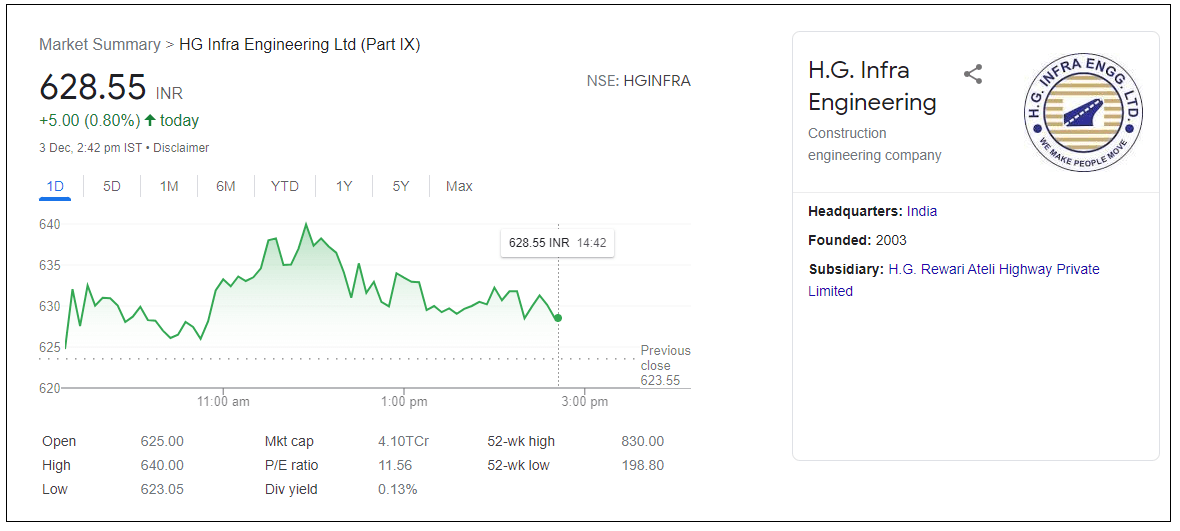Viewport: 1180px width, 531px height.
Task: Open the 1Y chart tab
Action: [344, 186]
